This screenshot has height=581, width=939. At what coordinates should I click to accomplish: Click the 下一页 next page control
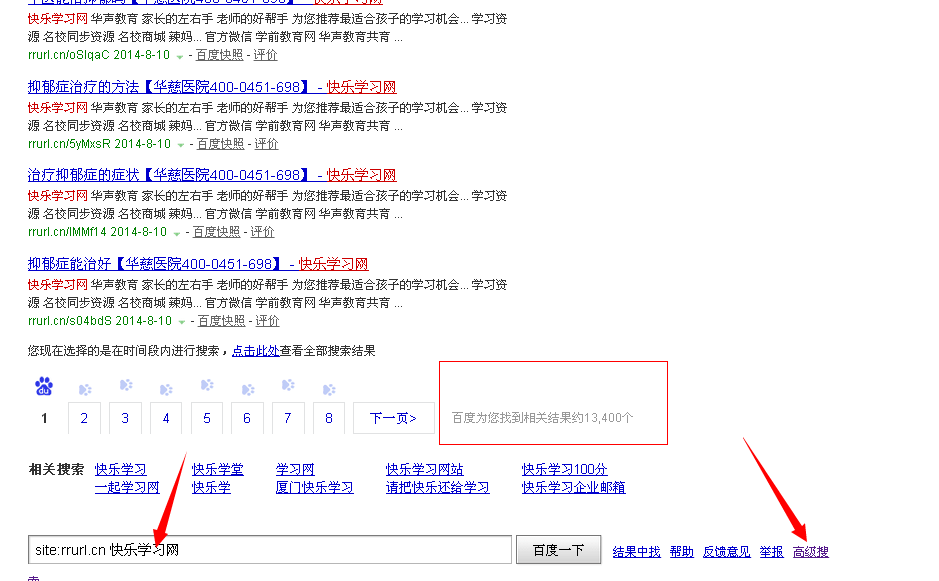pyautogui.click(x=393, y=418)
